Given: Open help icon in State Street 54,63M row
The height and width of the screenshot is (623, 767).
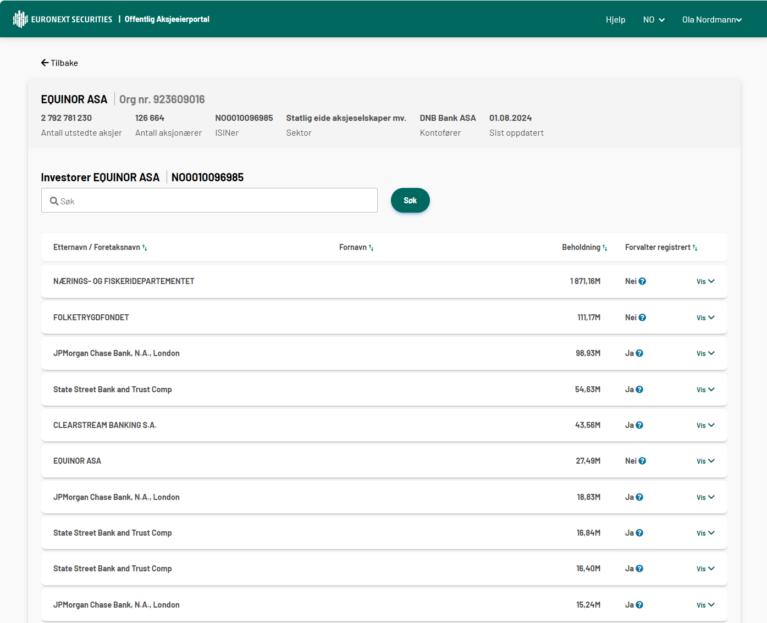Looking at the screenshot, I should point(639,389).
